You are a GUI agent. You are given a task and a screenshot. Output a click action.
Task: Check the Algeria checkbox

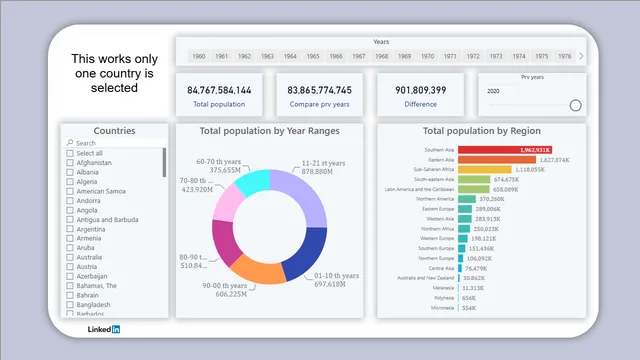point(70,182)
